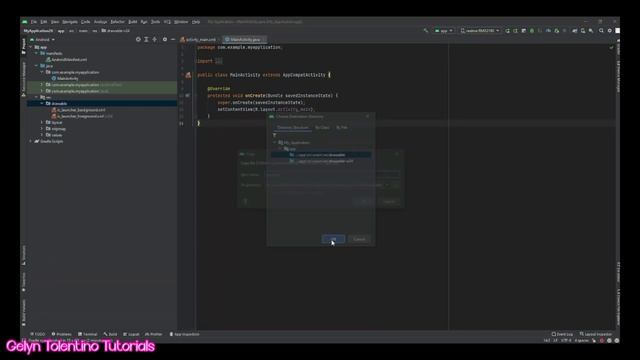This screenshot has height=360, width=640.
Task: Click the Select Opened File target icon
Action: pos(138,40)
